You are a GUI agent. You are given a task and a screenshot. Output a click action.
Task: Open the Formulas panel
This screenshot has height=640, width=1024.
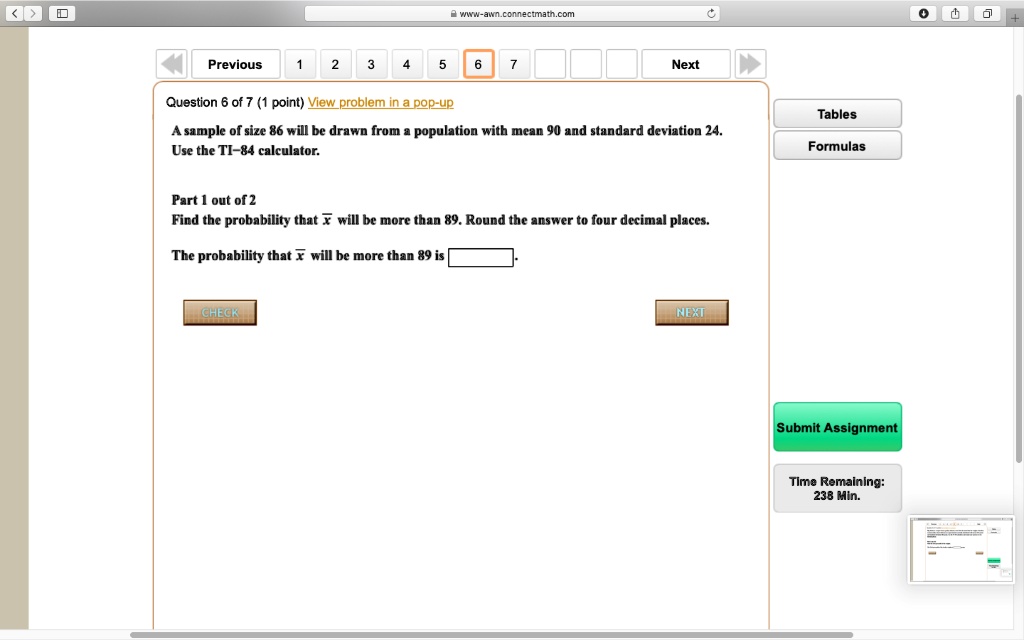[837, 145]
